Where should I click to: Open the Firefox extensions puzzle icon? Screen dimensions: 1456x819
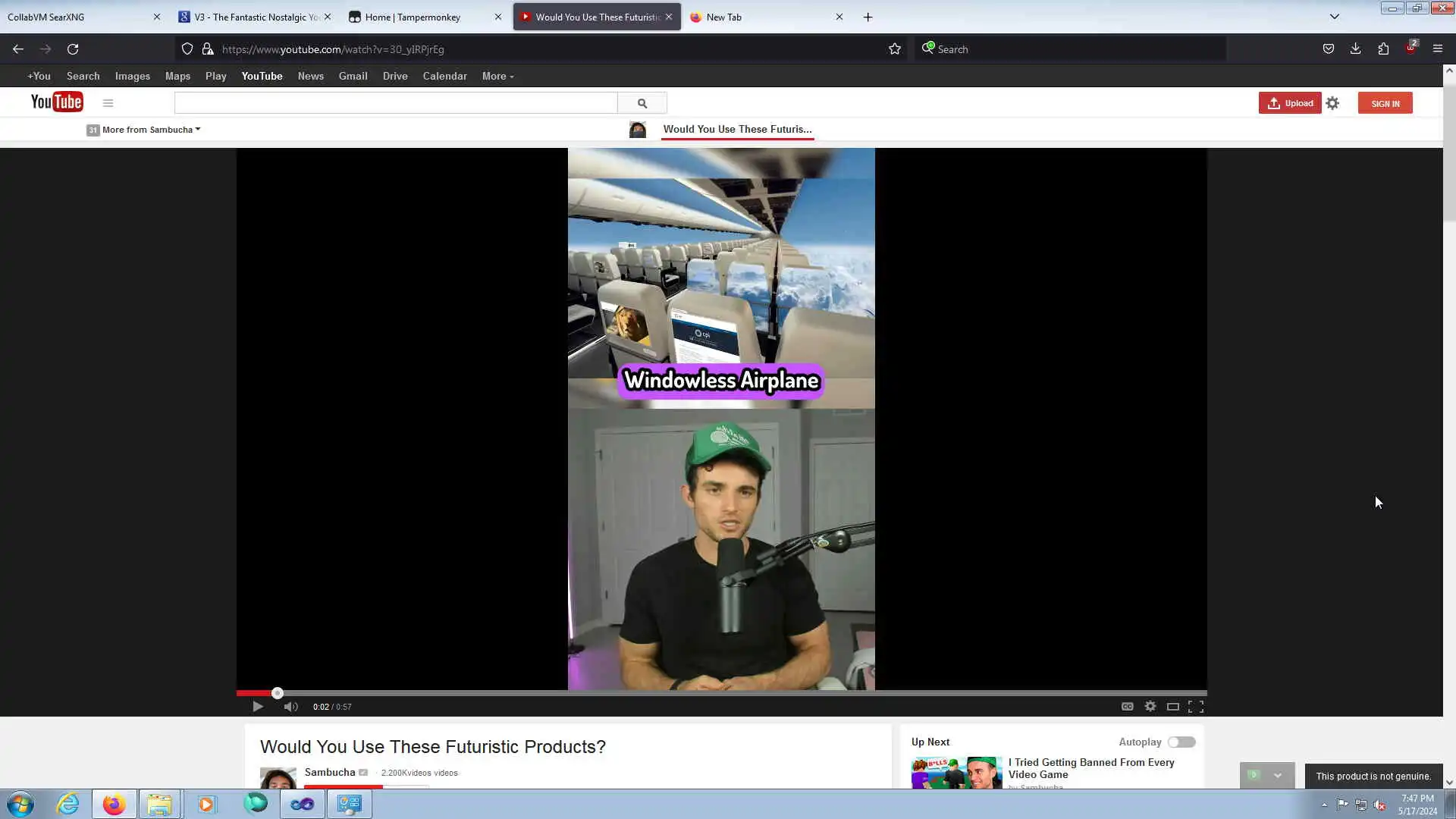pos(1383,49)
